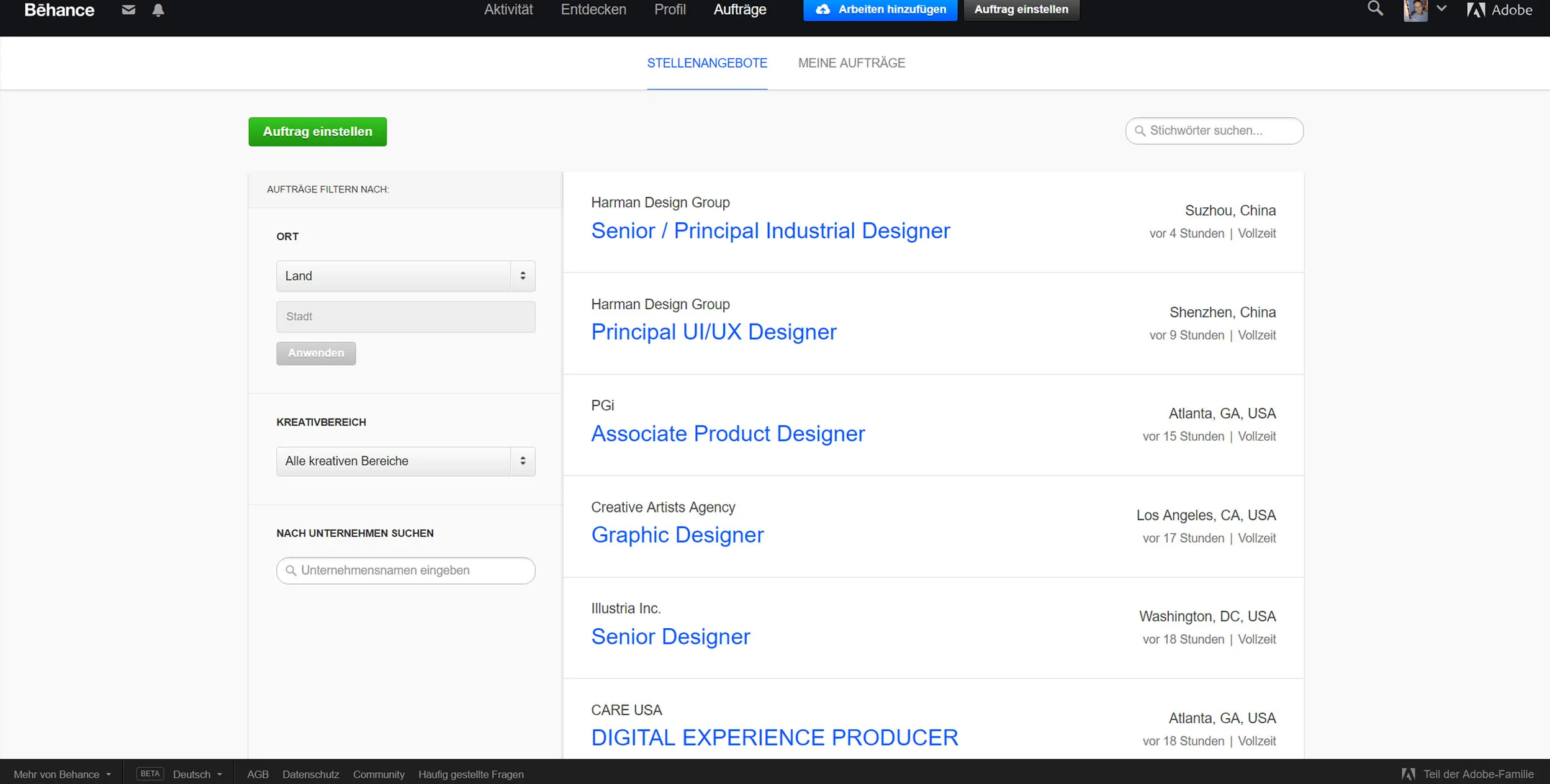Switch to the Stellenangebote tab

click(707, 63)
